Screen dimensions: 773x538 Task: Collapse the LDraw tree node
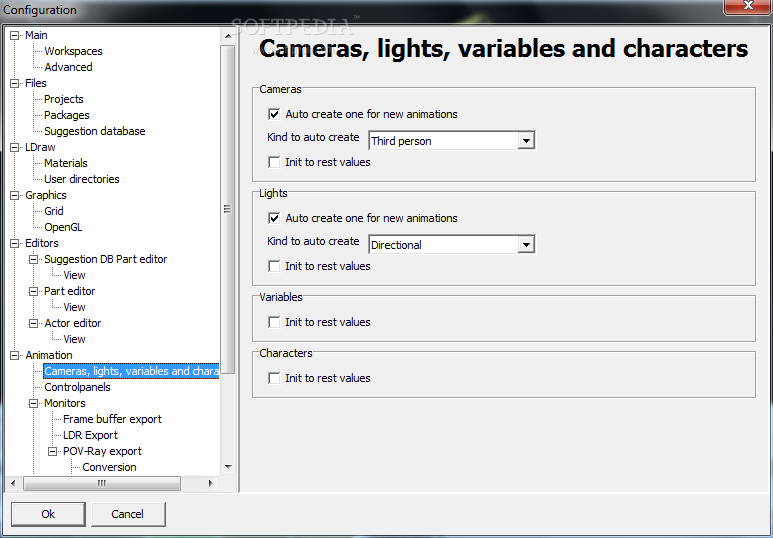tap(15, 147)
